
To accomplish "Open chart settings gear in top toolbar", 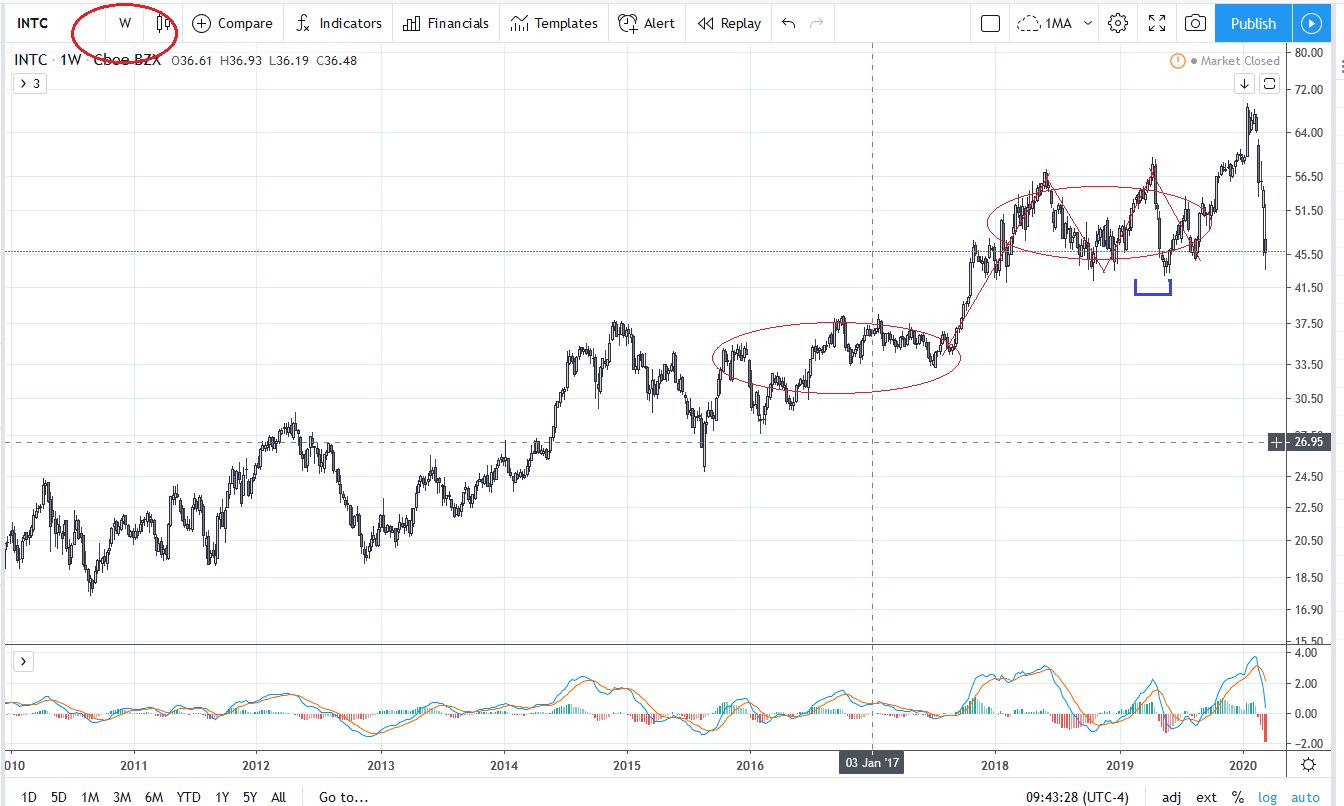I will coord(1118,23).
